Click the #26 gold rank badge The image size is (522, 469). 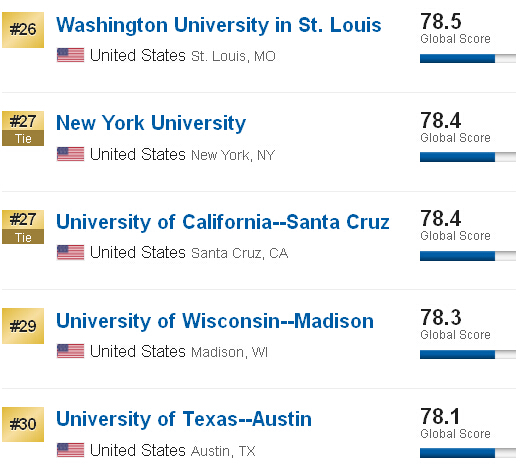[x=23, y=30]
